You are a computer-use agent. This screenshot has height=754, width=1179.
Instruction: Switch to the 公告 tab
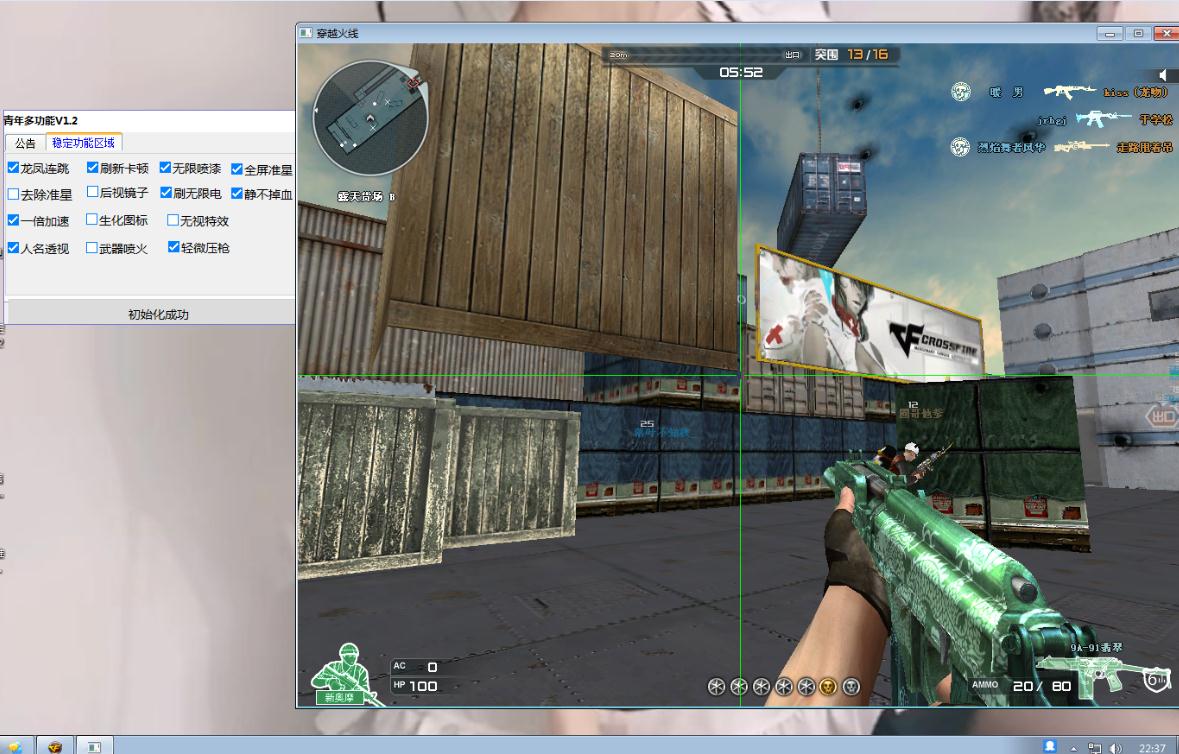click(x=25, y=143)
